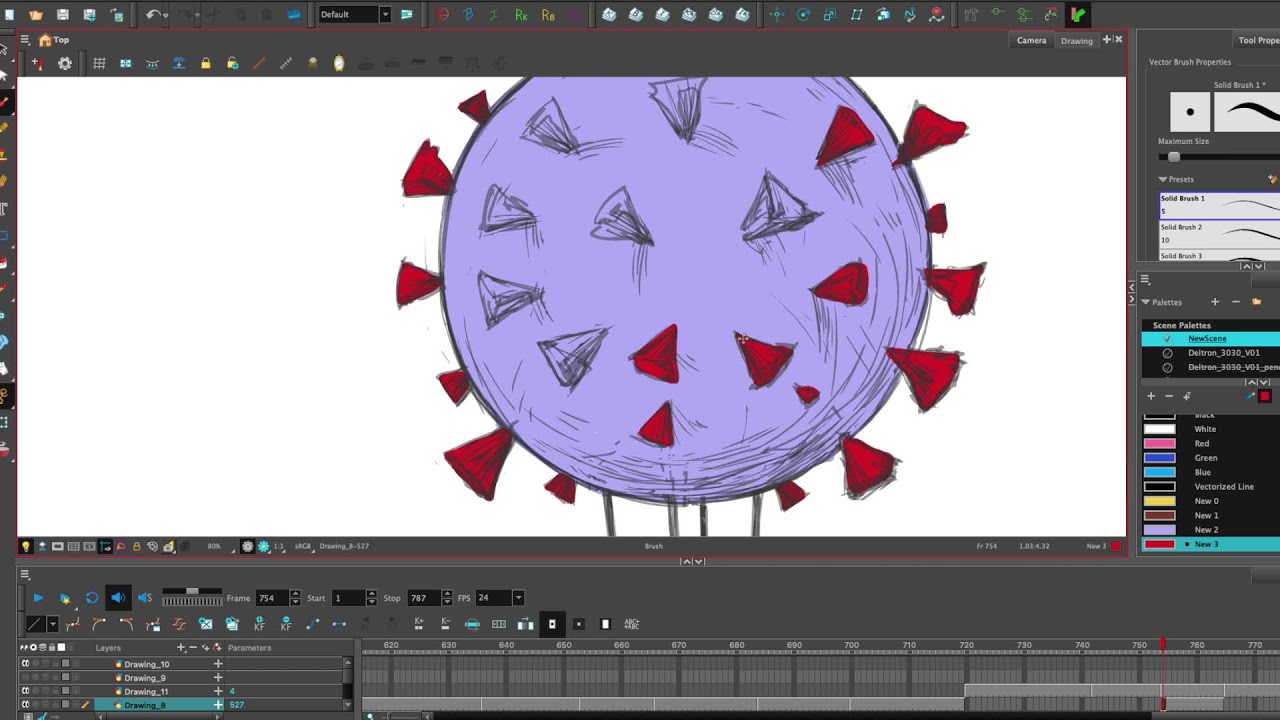Expand Drawing_8 layer parameters plus
The height and width of the screenshot is (720, 1280).
click(x=218, y=705)
